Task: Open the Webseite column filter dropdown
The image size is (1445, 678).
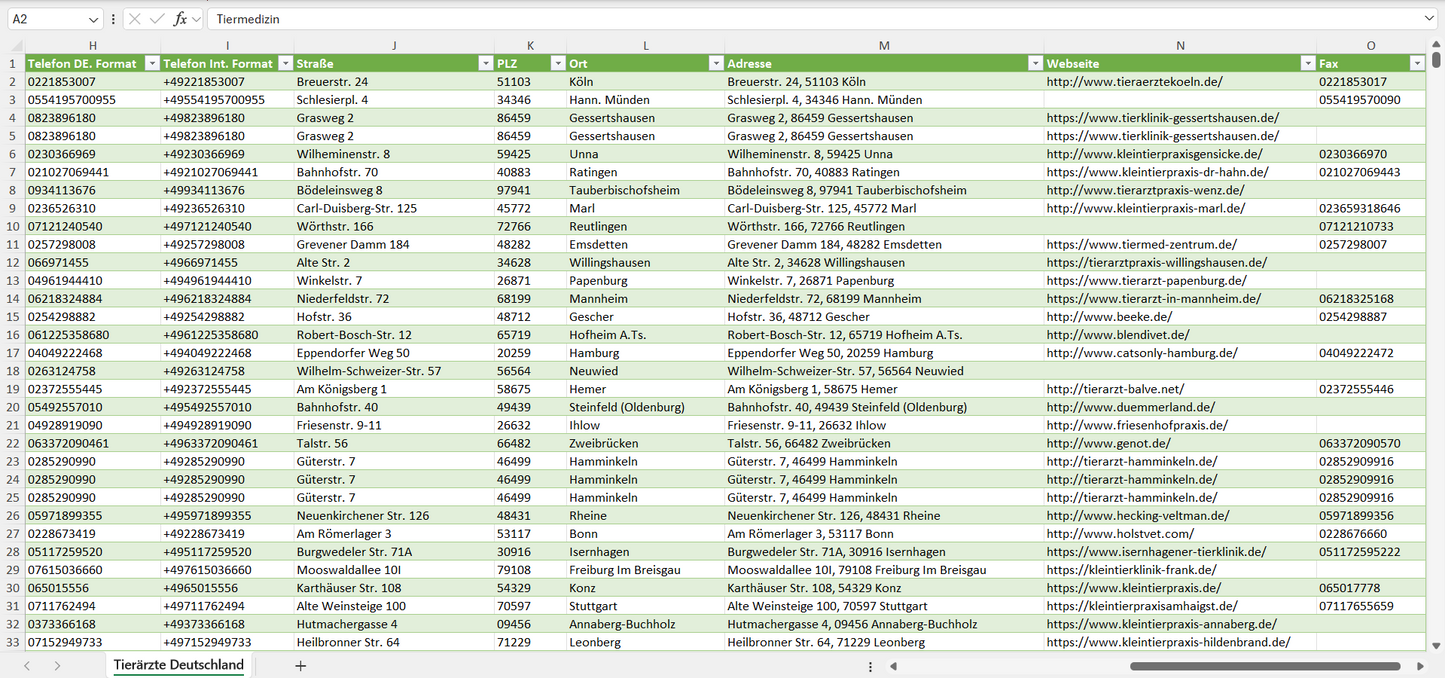Action: (1308, 63)
